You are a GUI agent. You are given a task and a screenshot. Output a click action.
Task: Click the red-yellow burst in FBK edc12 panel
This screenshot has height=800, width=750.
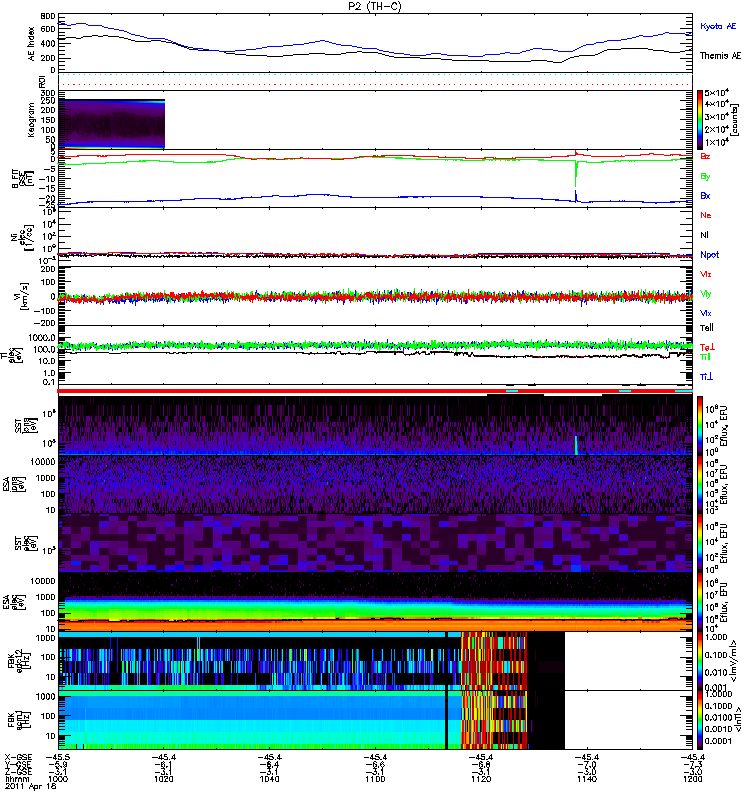click(x=493, y=661)
